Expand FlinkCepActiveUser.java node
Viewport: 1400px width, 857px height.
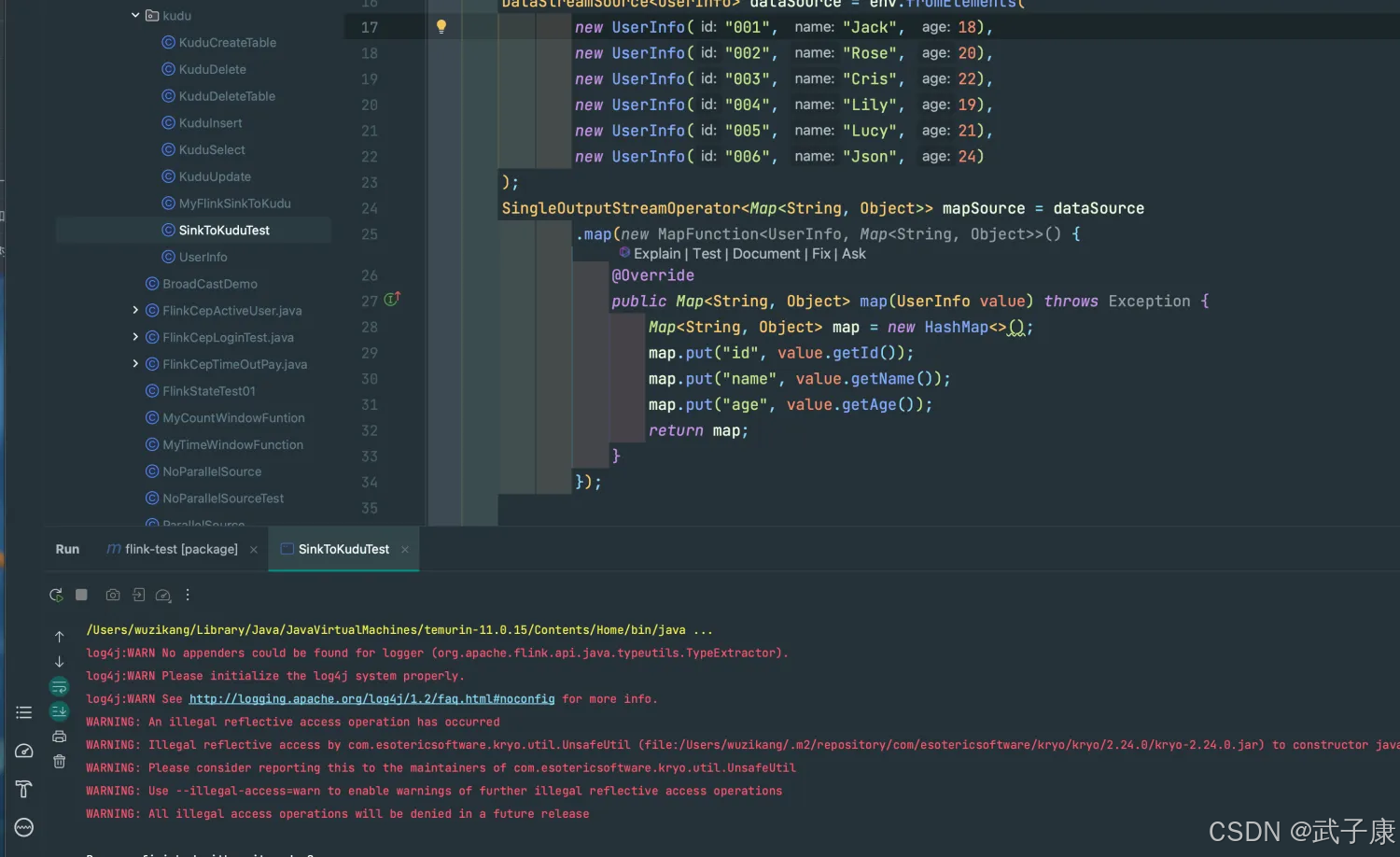coord(135,310)
